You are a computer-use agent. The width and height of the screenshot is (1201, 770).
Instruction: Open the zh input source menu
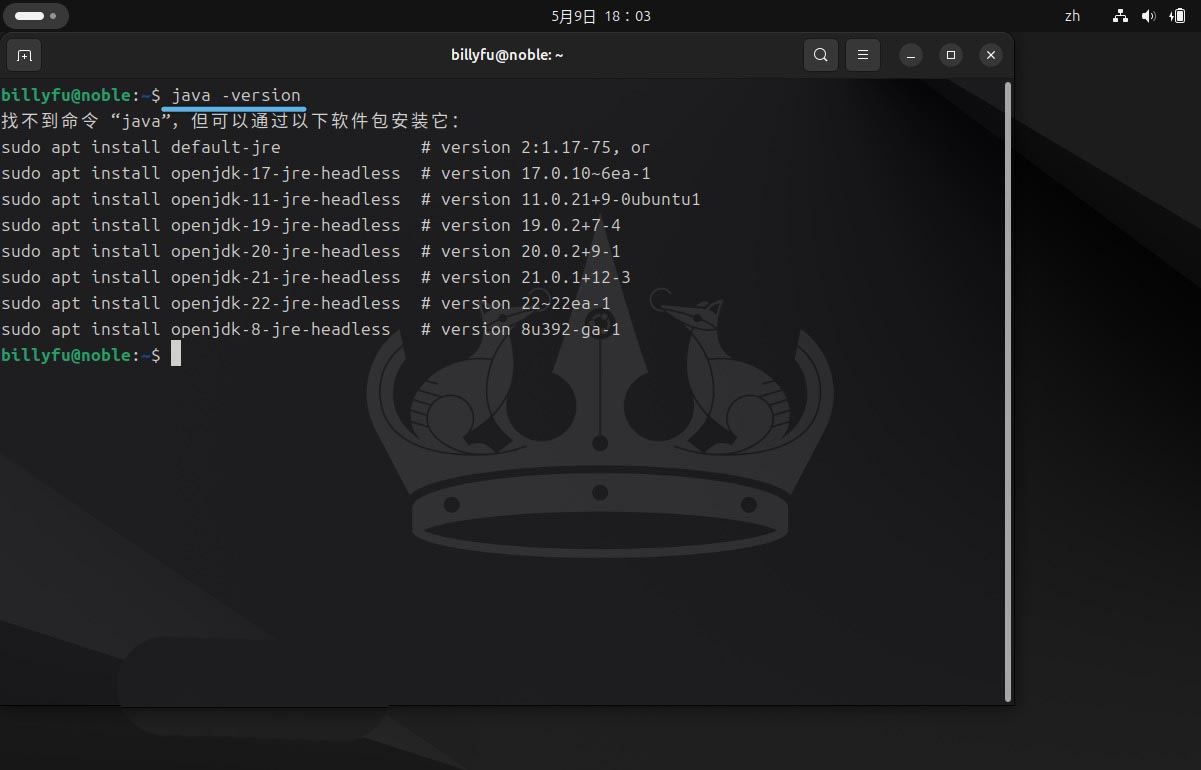pyautogui.click(x=1072, y=16)
